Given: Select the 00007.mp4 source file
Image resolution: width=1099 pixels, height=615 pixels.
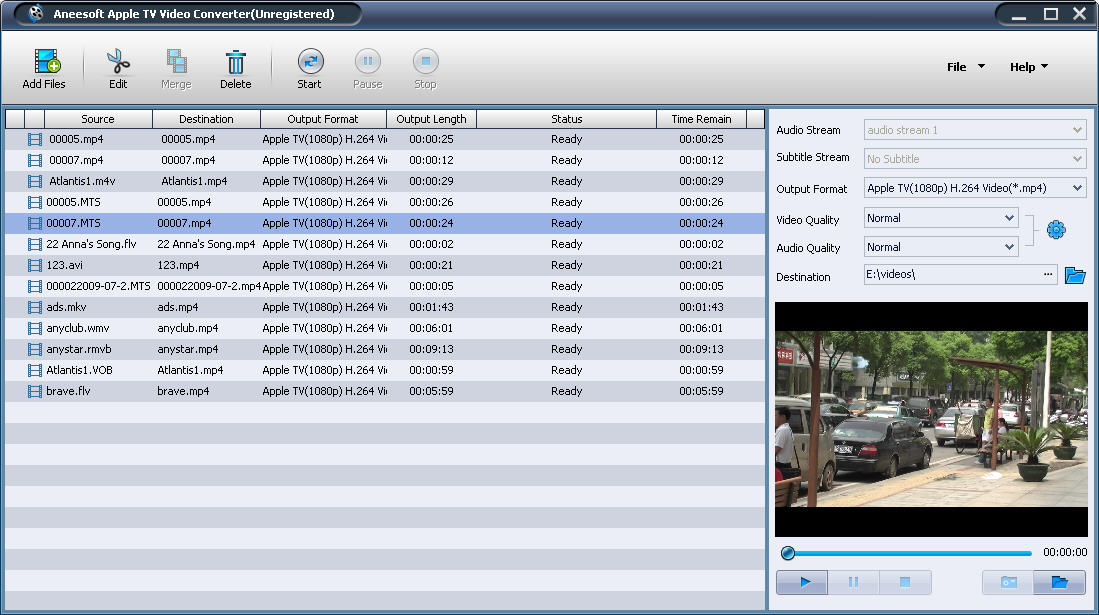Looking at the screenshot, I should pyautogui.click(x=76, y=161).
